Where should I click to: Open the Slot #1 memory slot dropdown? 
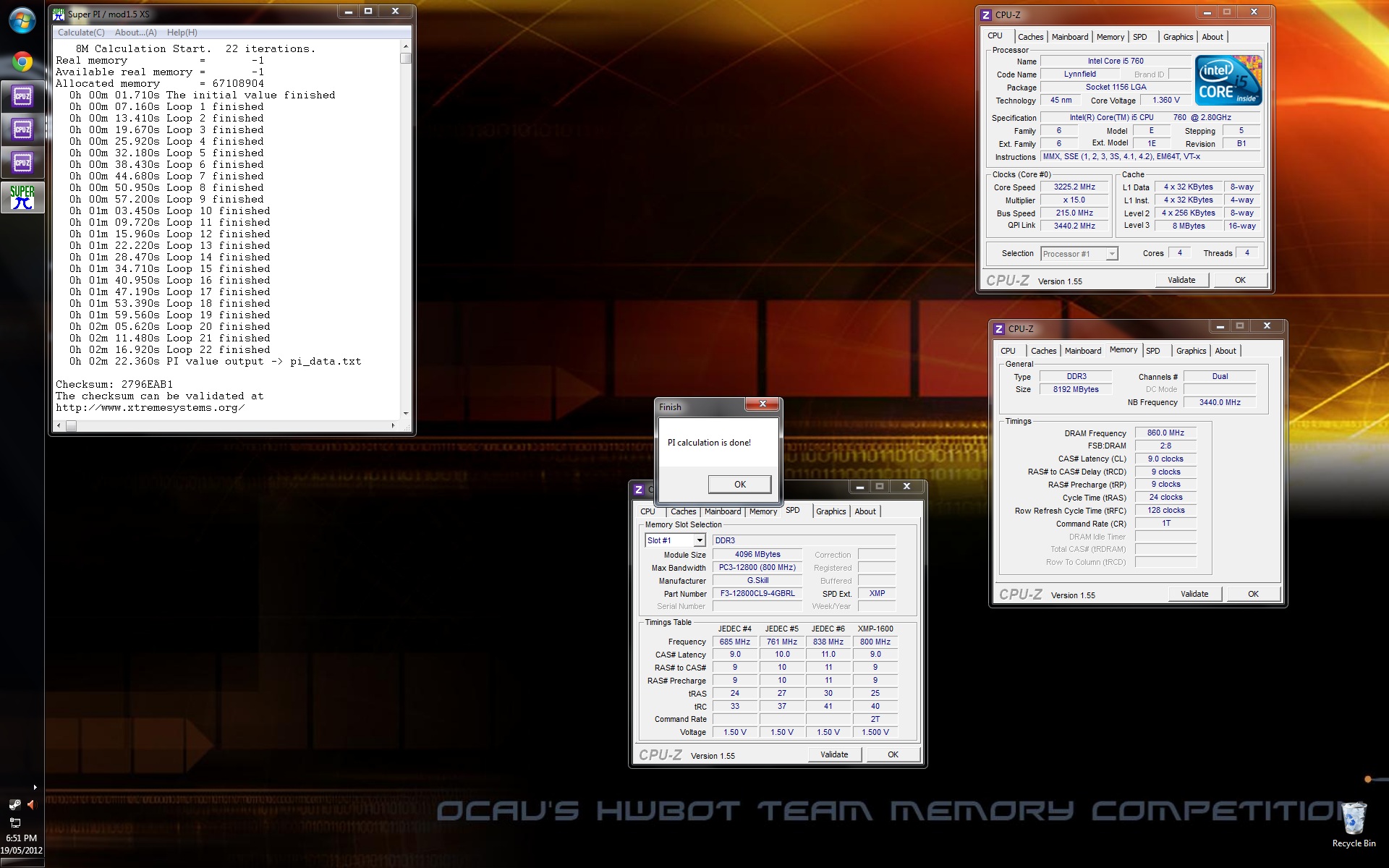(674, 540)
